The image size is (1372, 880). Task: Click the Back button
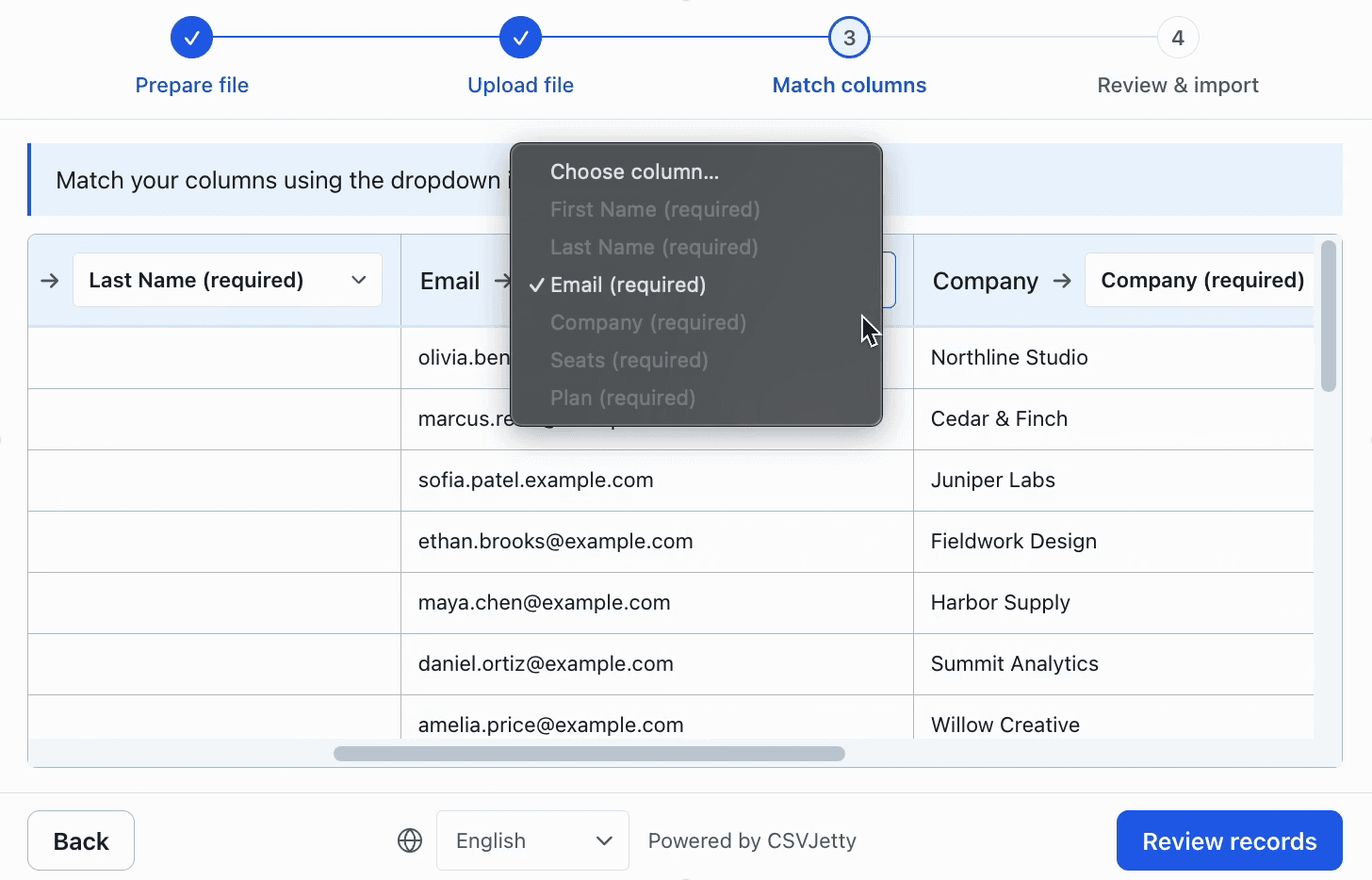(81, 840)
